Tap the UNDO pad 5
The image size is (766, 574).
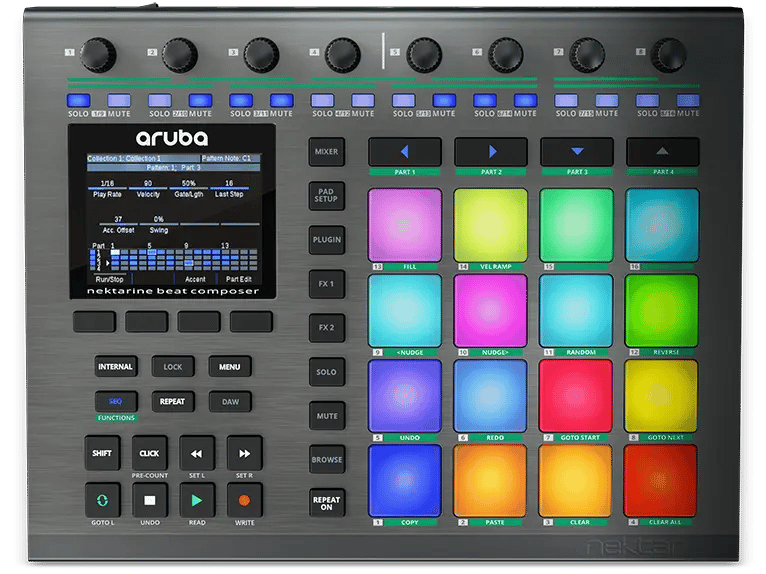tap(404, 396)
